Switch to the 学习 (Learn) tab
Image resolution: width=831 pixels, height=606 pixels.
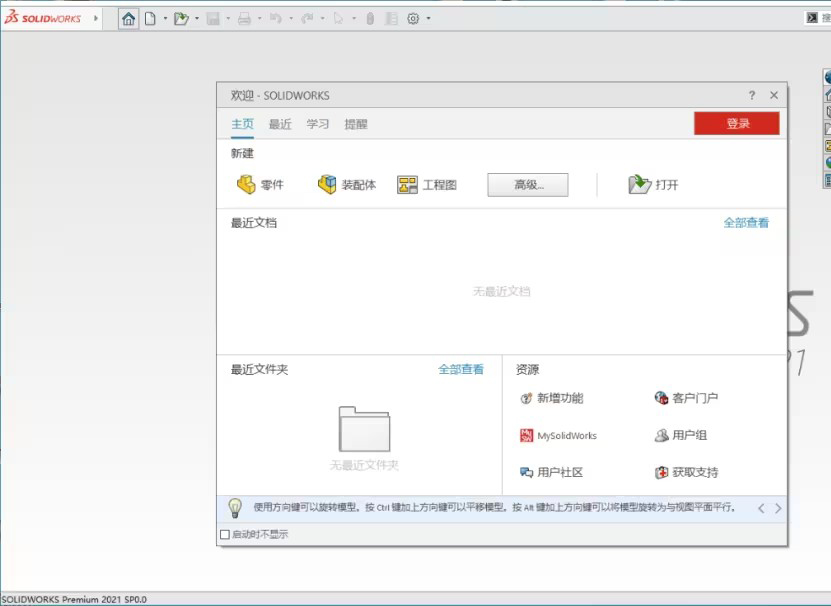(317, 124)
